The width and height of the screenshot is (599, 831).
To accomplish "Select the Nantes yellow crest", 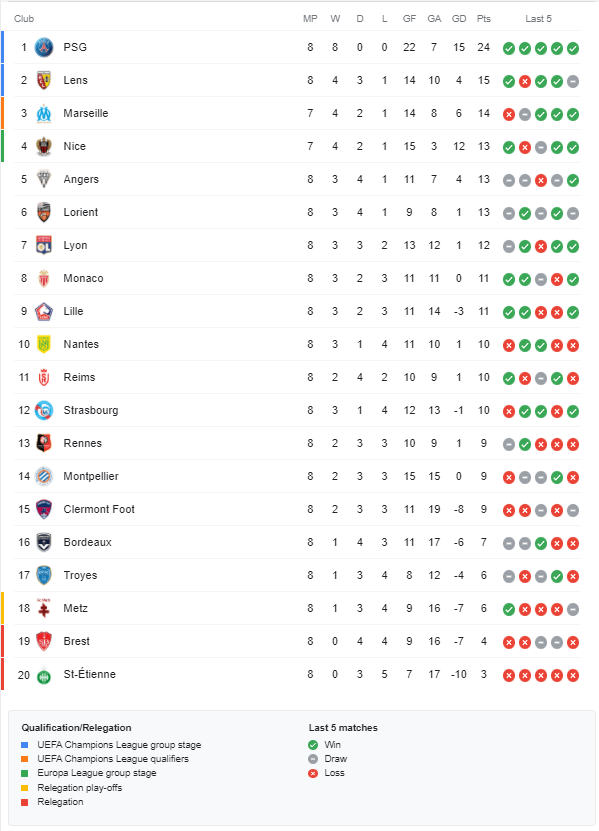I will pyautogui.click(x=44, y=344).
